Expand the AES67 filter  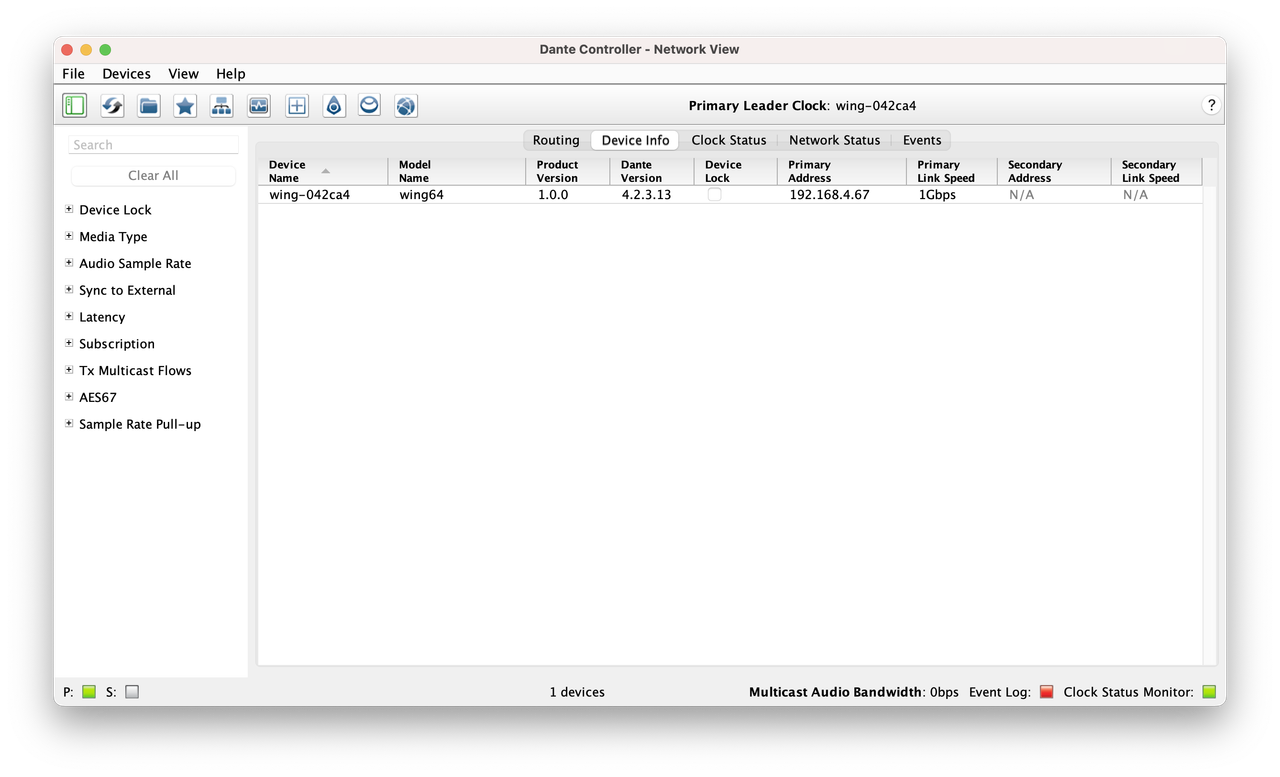tap(69, 397)
